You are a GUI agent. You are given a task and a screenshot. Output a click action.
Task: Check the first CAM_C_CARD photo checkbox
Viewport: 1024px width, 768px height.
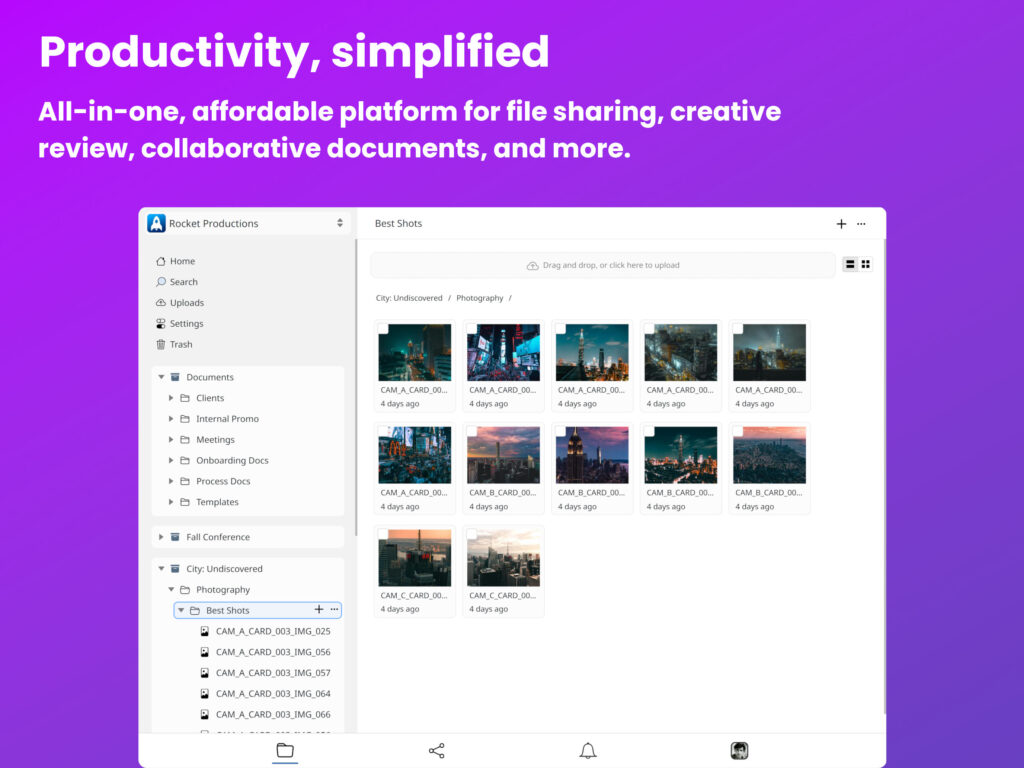[384, 534]
